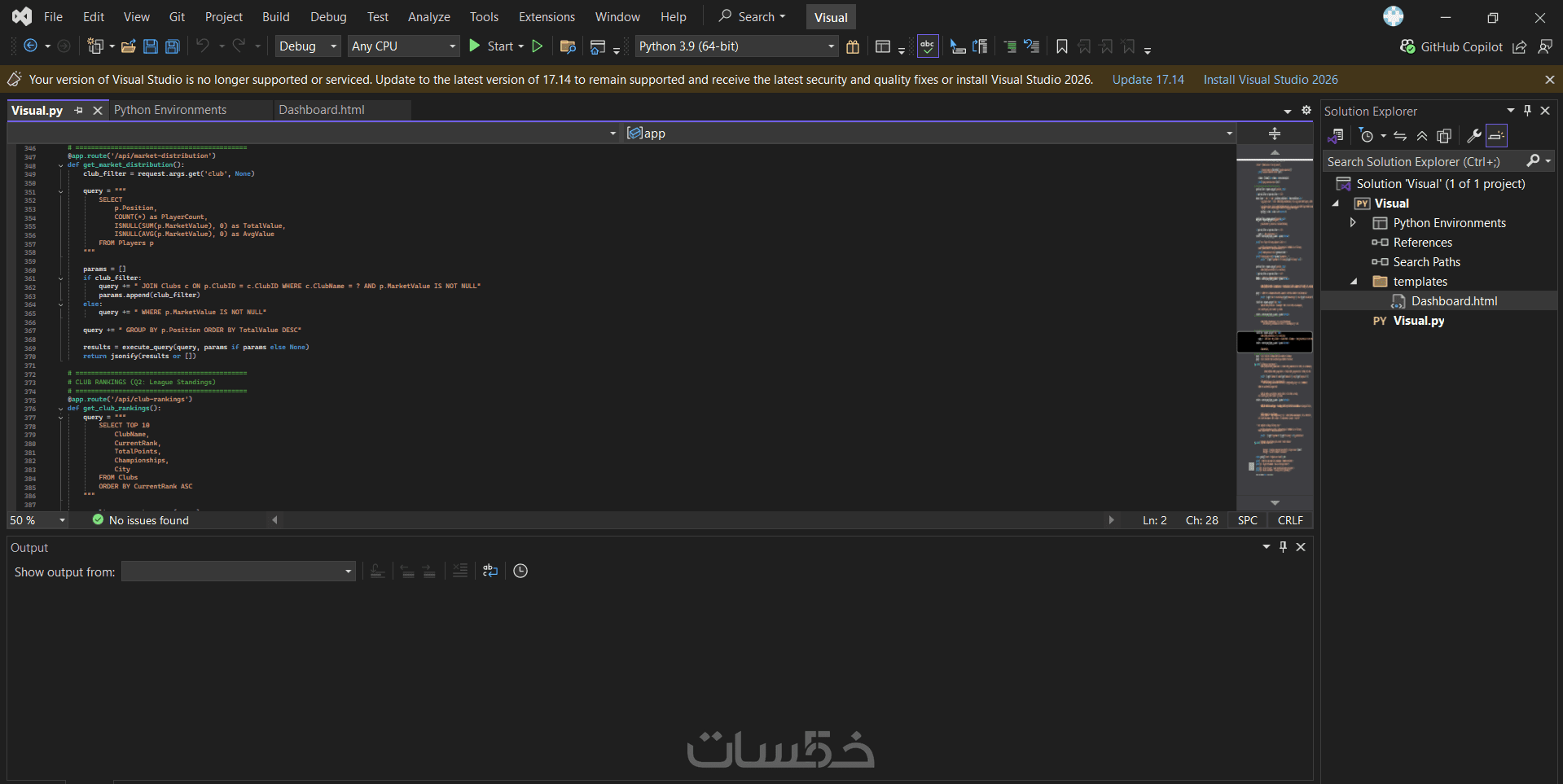Open the Debug menu
This screenshot has width=1563, height=784.
point(328,17)
